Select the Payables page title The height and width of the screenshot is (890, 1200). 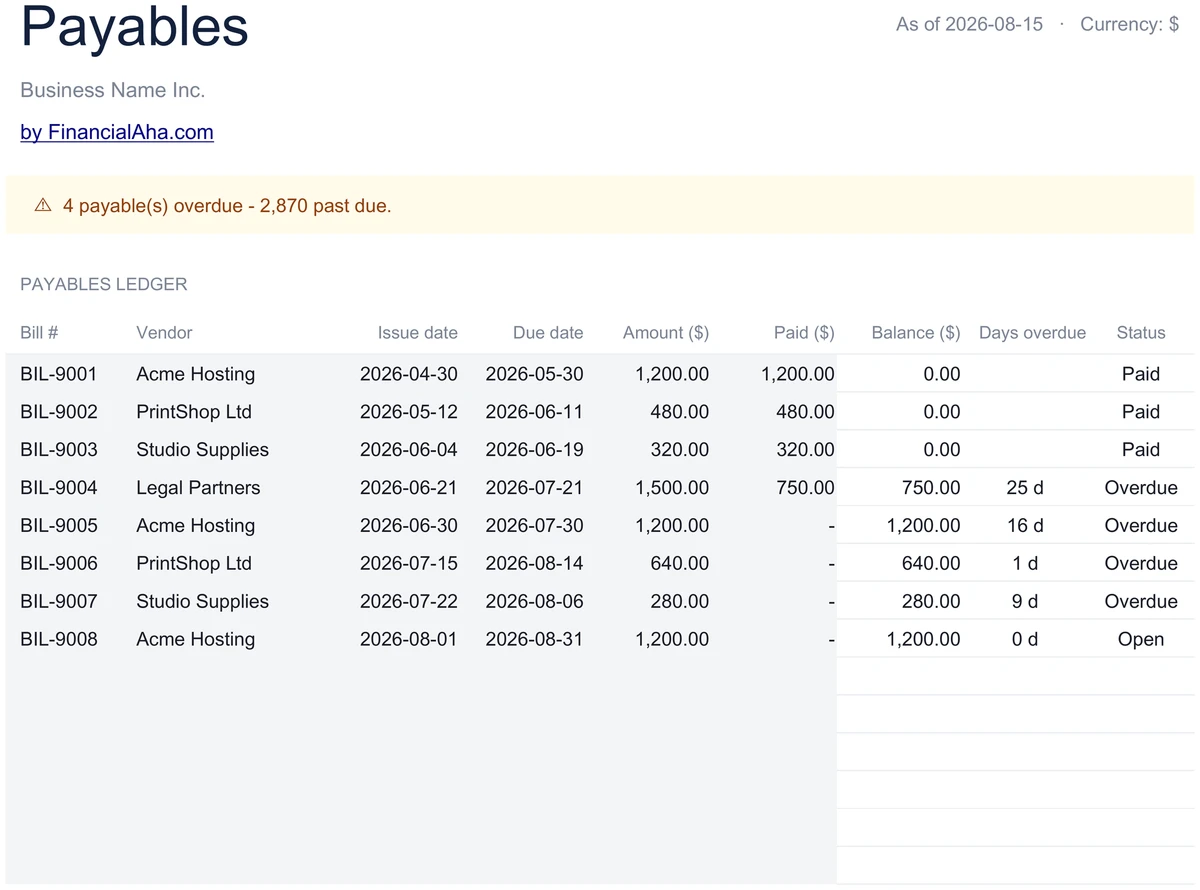(134, 27)
